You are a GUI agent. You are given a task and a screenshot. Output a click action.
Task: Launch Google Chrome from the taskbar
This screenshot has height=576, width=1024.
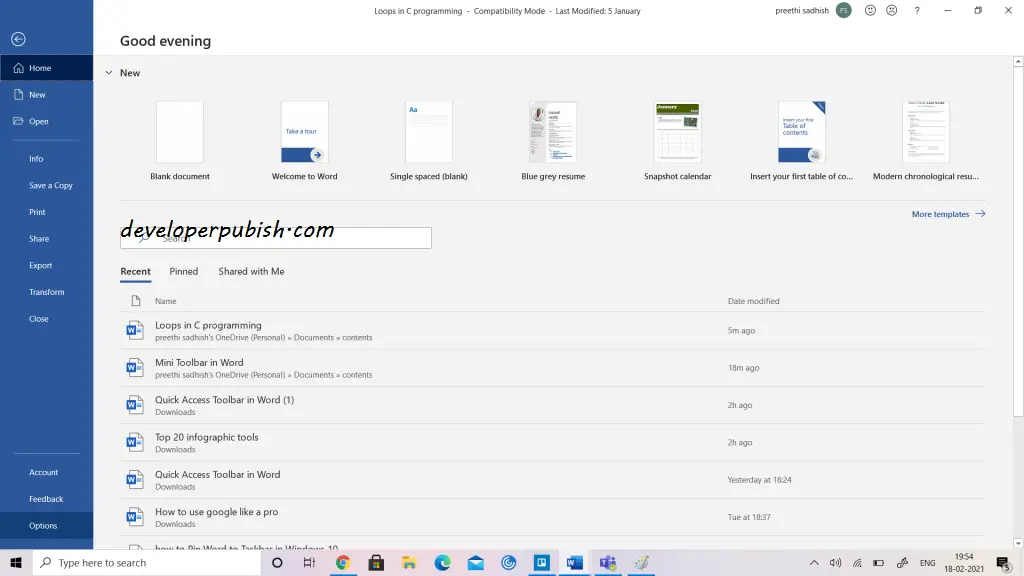pyautogui.click(x=343, y=562)
